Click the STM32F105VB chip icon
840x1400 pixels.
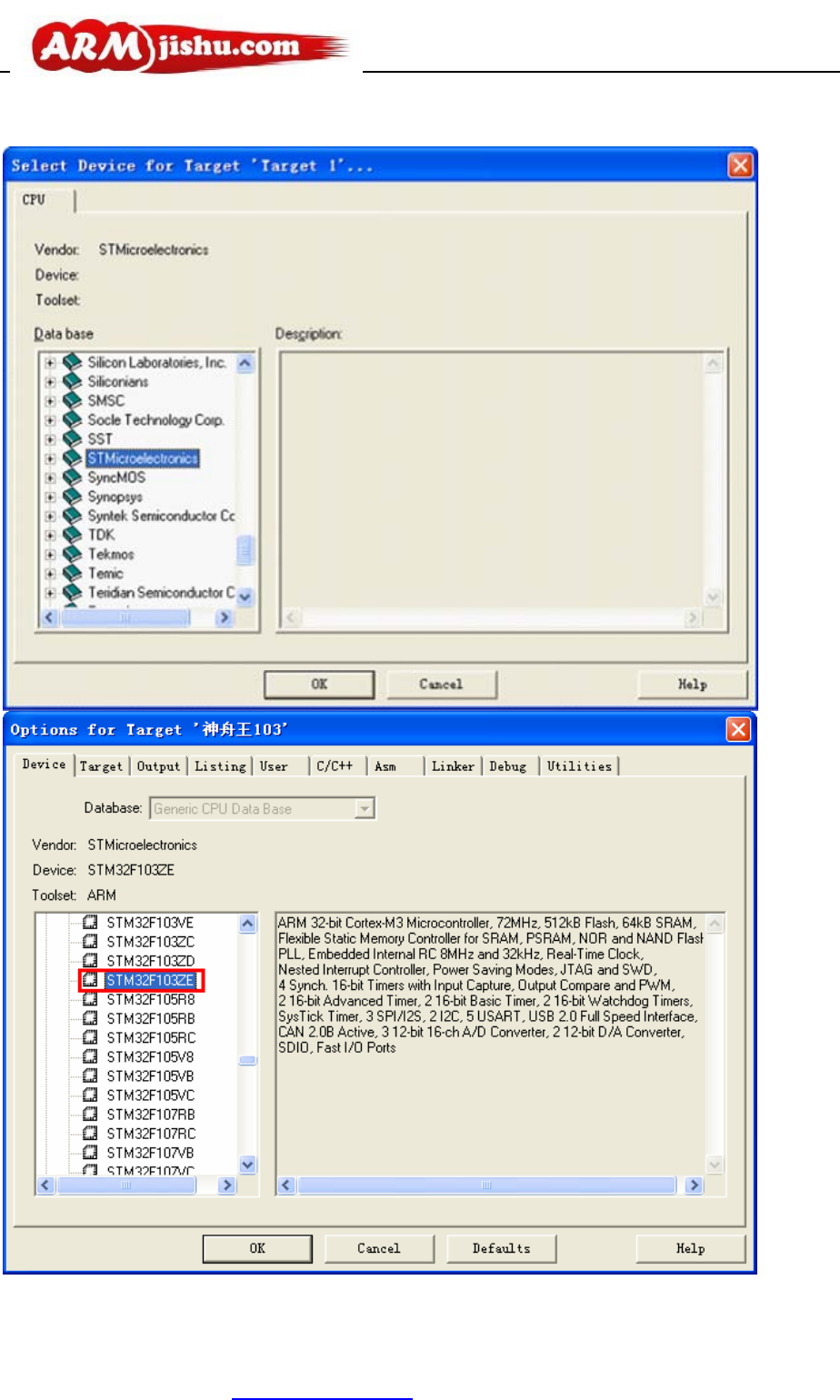(x=90, y=1075)
